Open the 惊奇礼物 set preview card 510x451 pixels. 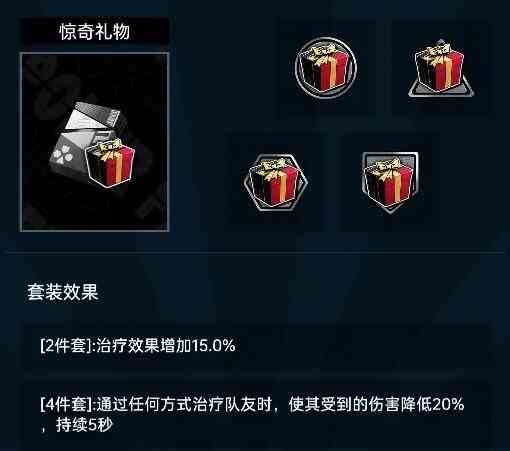(x=95, y=142)
